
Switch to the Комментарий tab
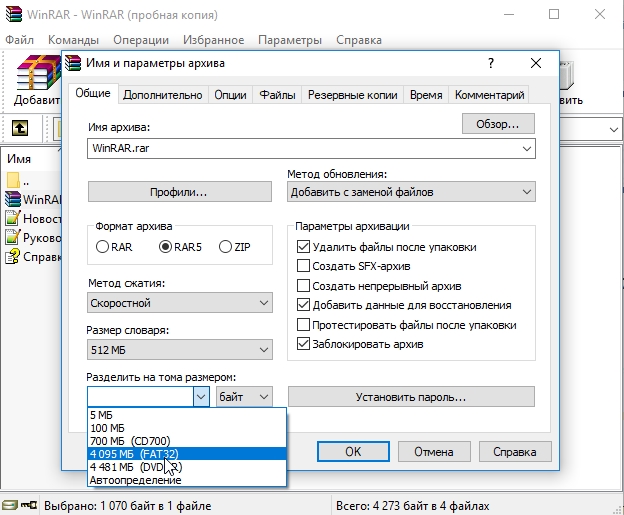[489, 95]
